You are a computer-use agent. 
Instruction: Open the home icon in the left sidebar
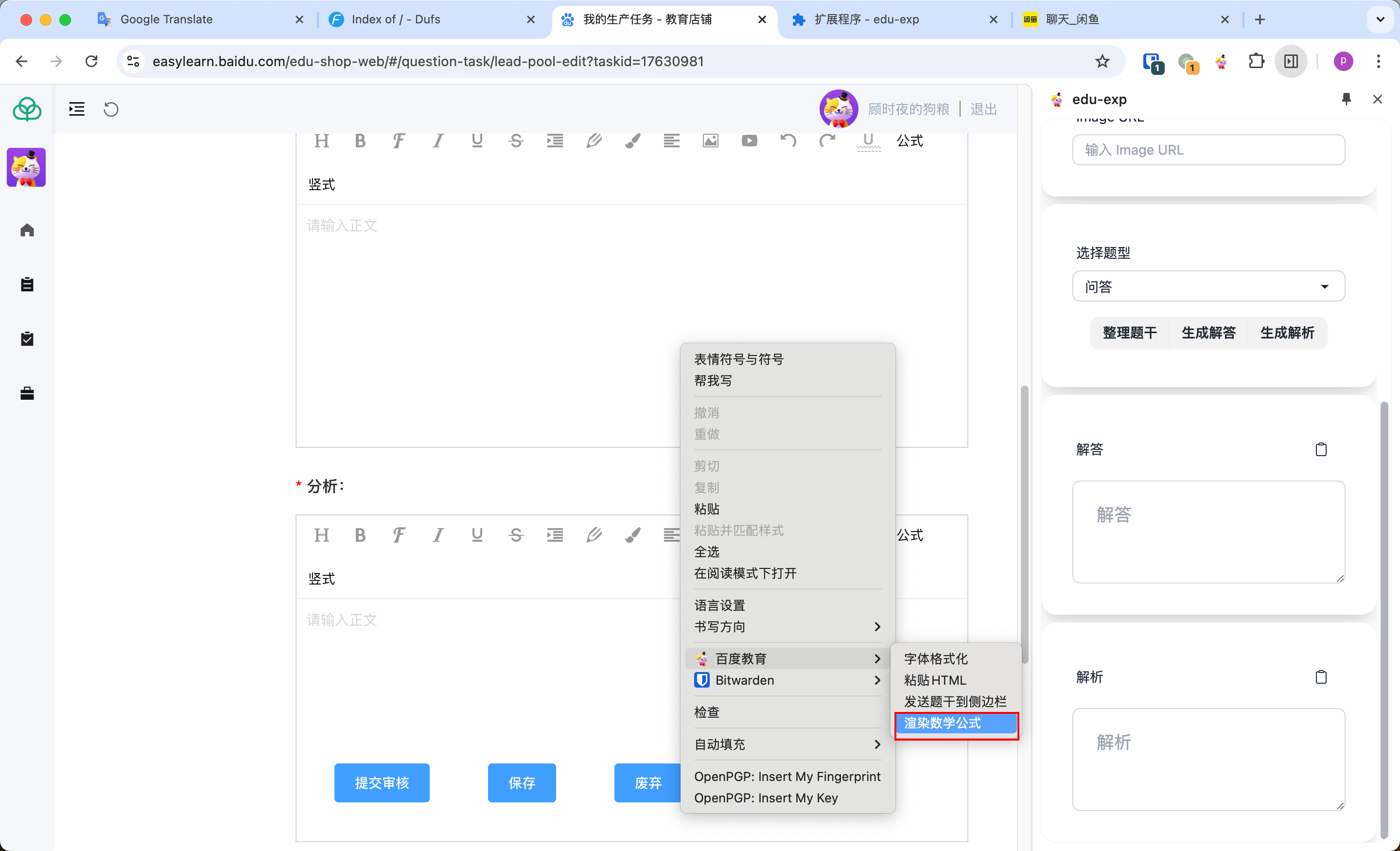tap(27, 230)
